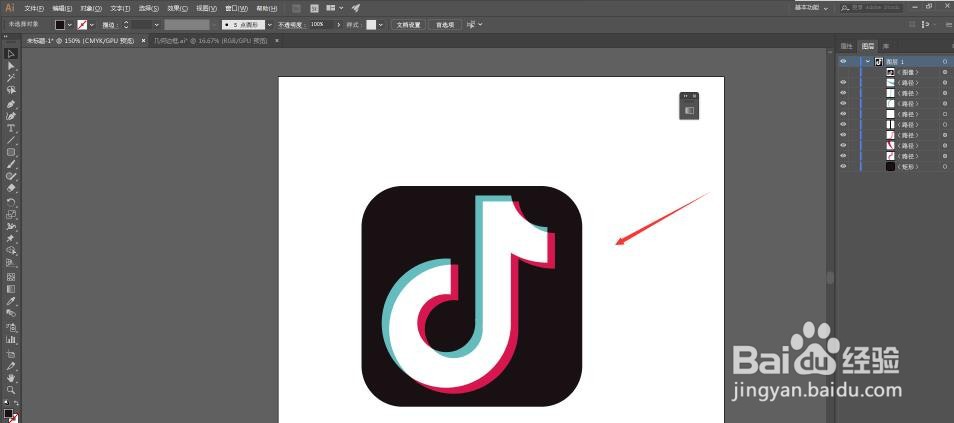
Task: Click stroke none swatch in control bar
Action: pos(82,25)
